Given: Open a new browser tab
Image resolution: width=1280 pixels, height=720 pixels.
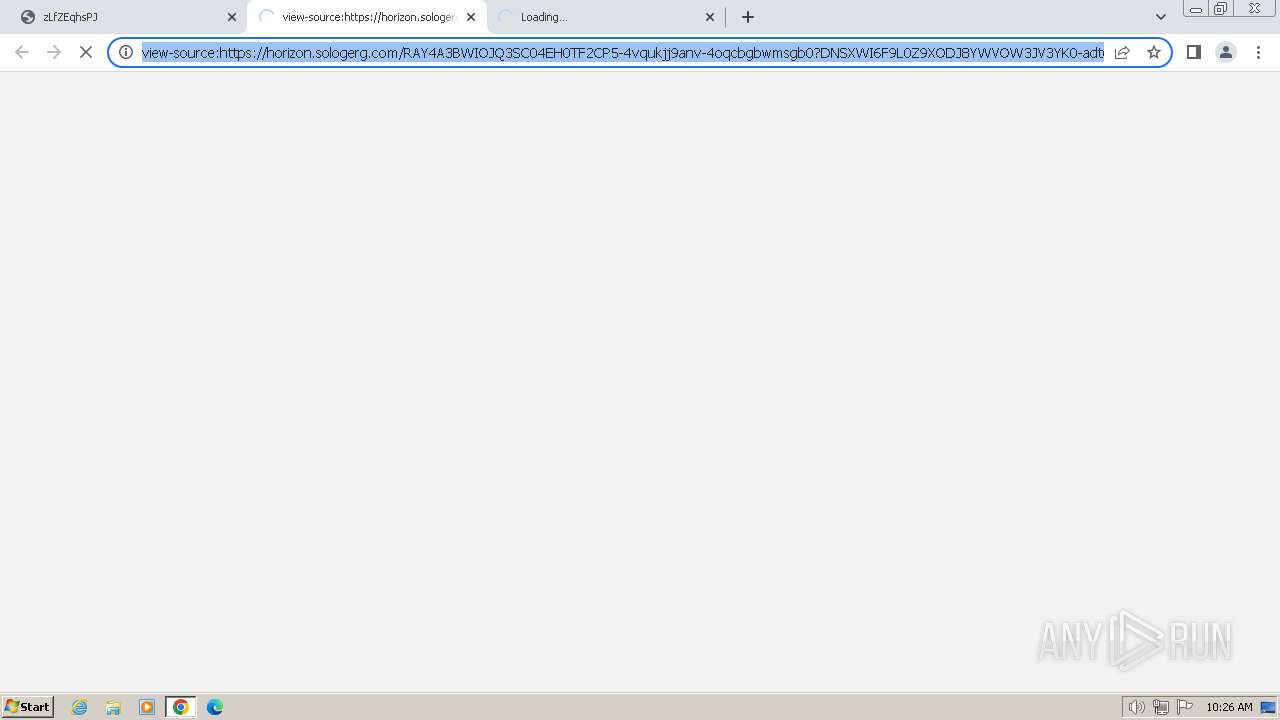Looking at the screenshot, I should click(748, 17).
